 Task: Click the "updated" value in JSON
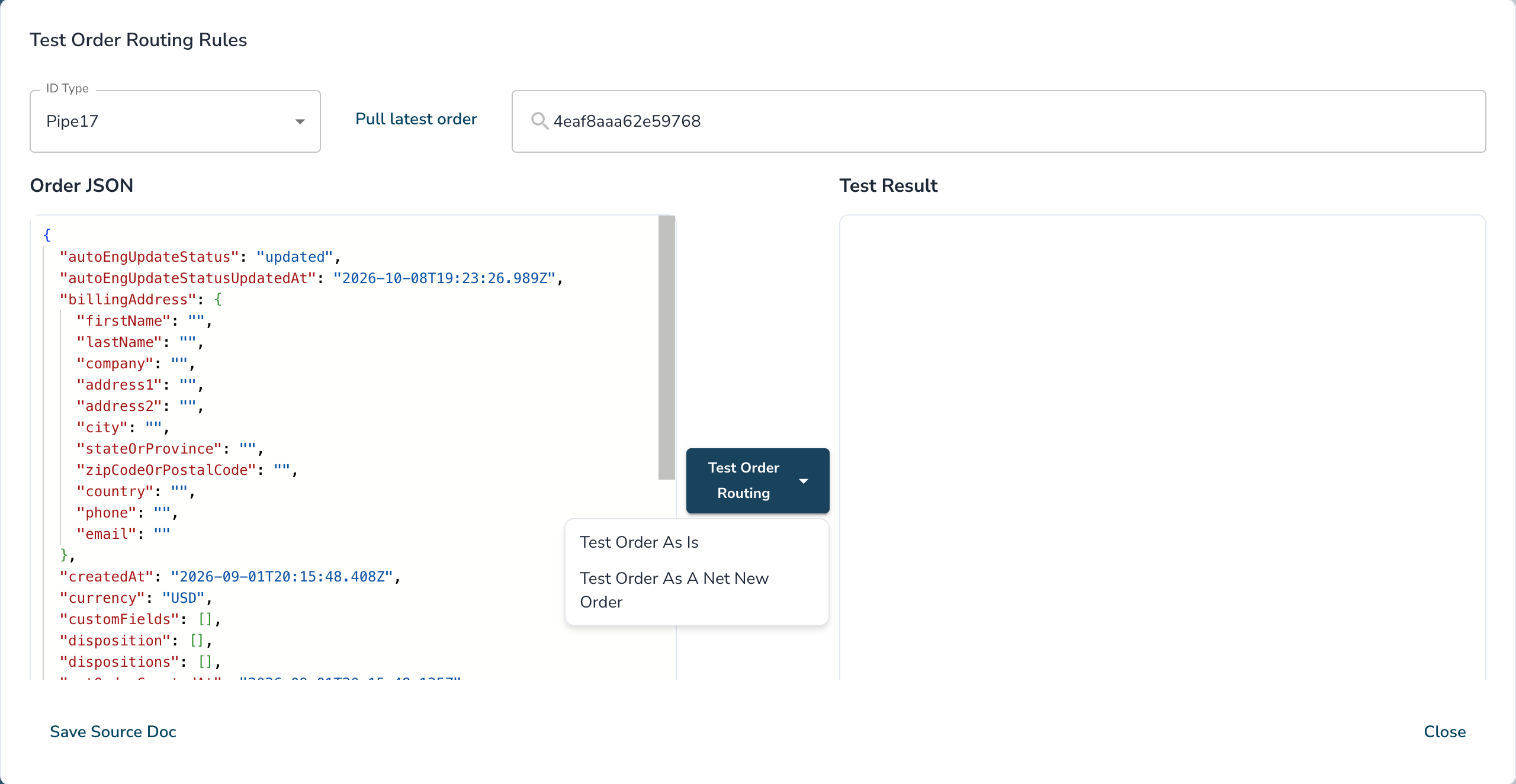click(295, 257)
